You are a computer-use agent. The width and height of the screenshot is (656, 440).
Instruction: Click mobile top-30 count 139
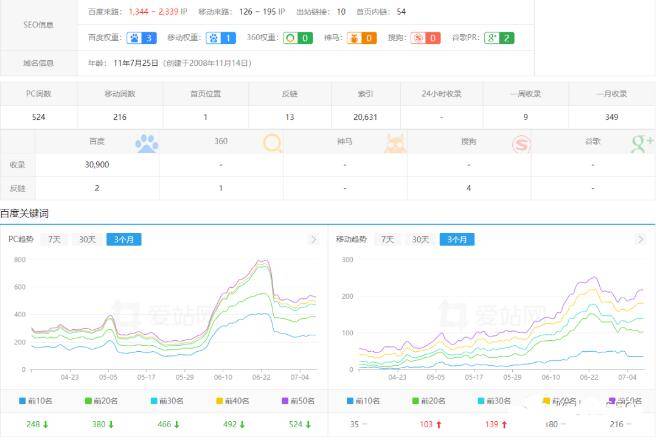point(492,424)
